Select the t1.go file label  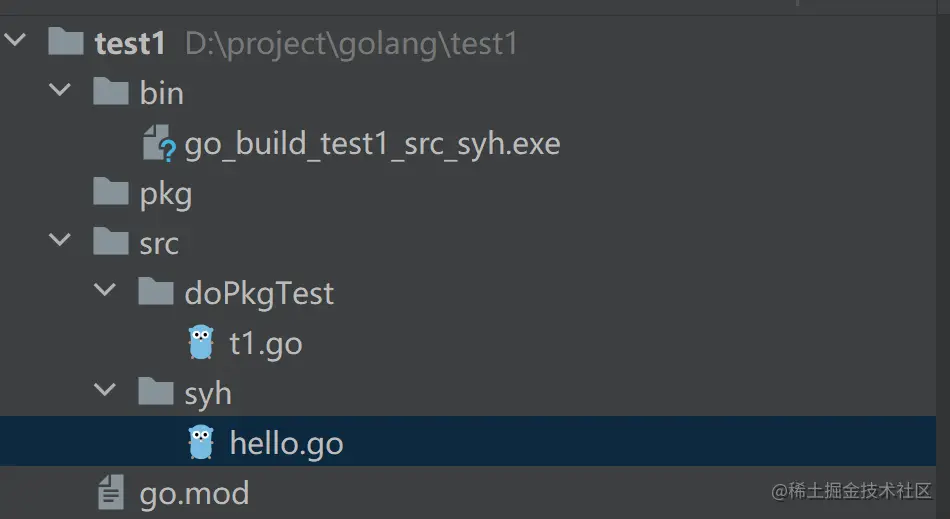pos(266,344)
